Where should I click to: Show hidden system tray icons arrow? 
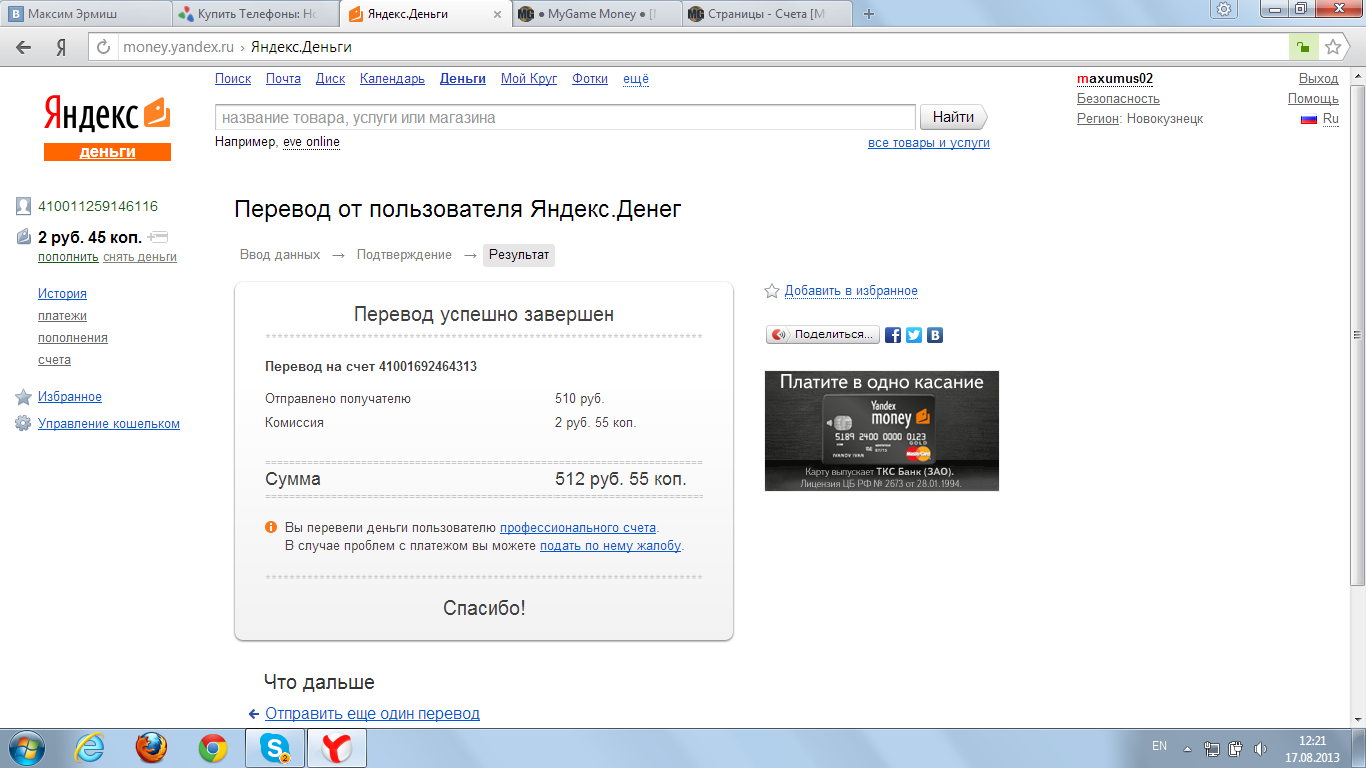(1187, 748)
